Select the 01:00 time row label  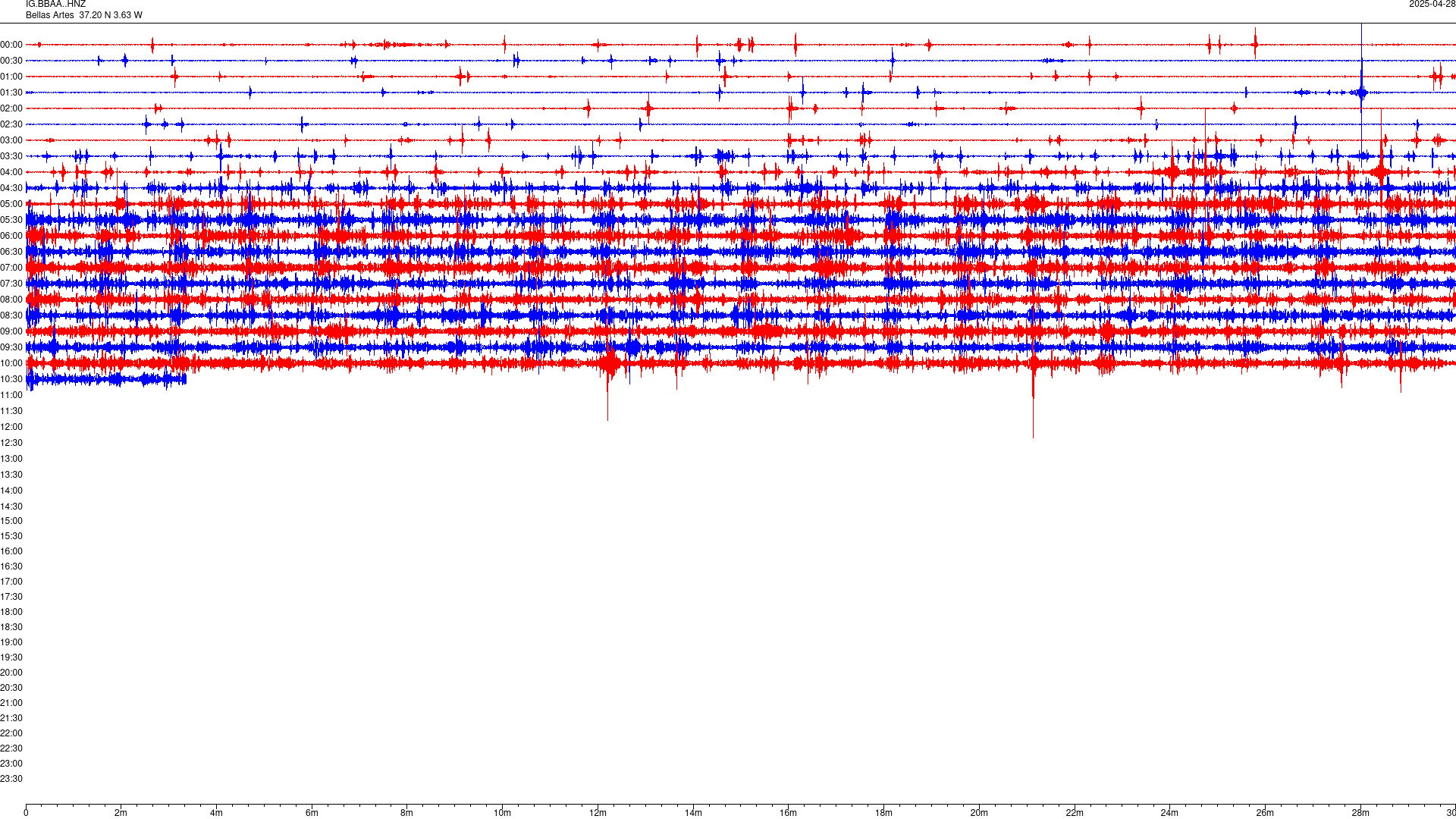tap(11, 77)
